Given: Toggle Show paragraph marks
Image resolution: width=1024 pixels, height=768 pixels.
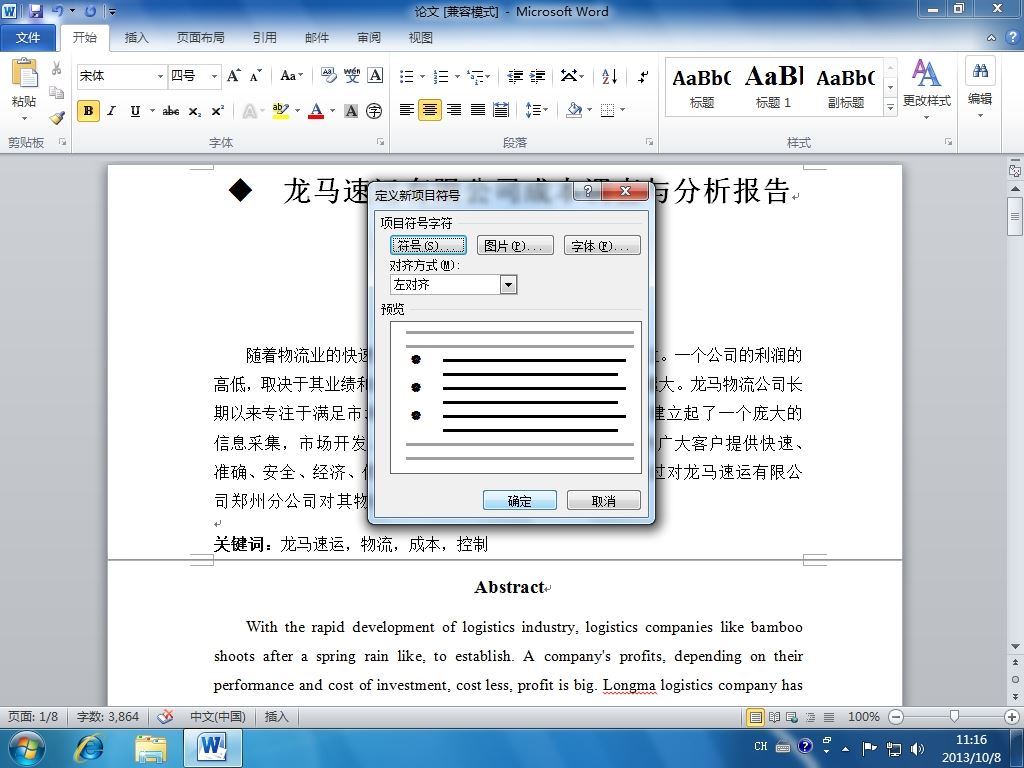Looking at the screenshot, I should pos(643,76).
